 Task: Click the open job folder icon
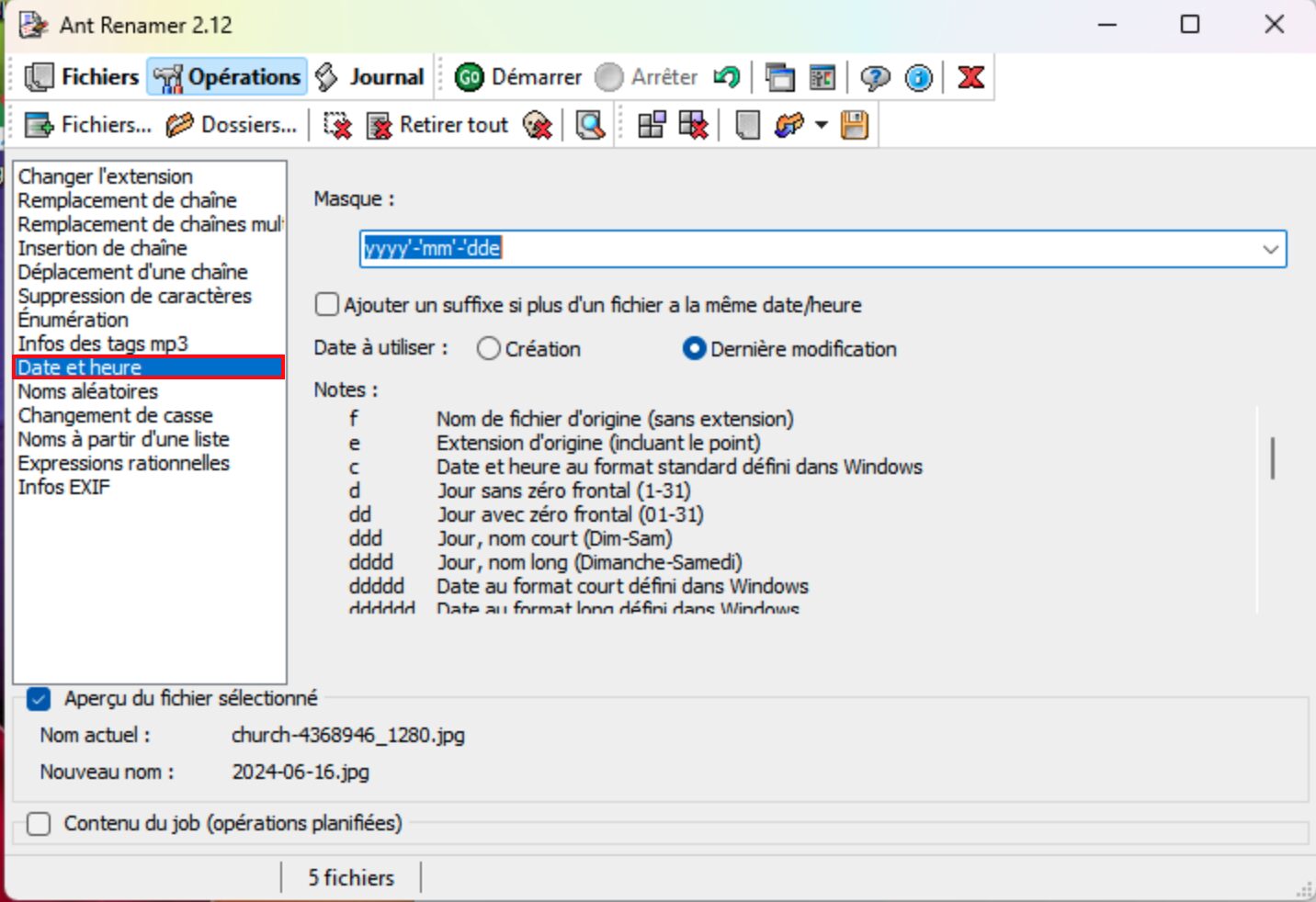coord(789,125)
